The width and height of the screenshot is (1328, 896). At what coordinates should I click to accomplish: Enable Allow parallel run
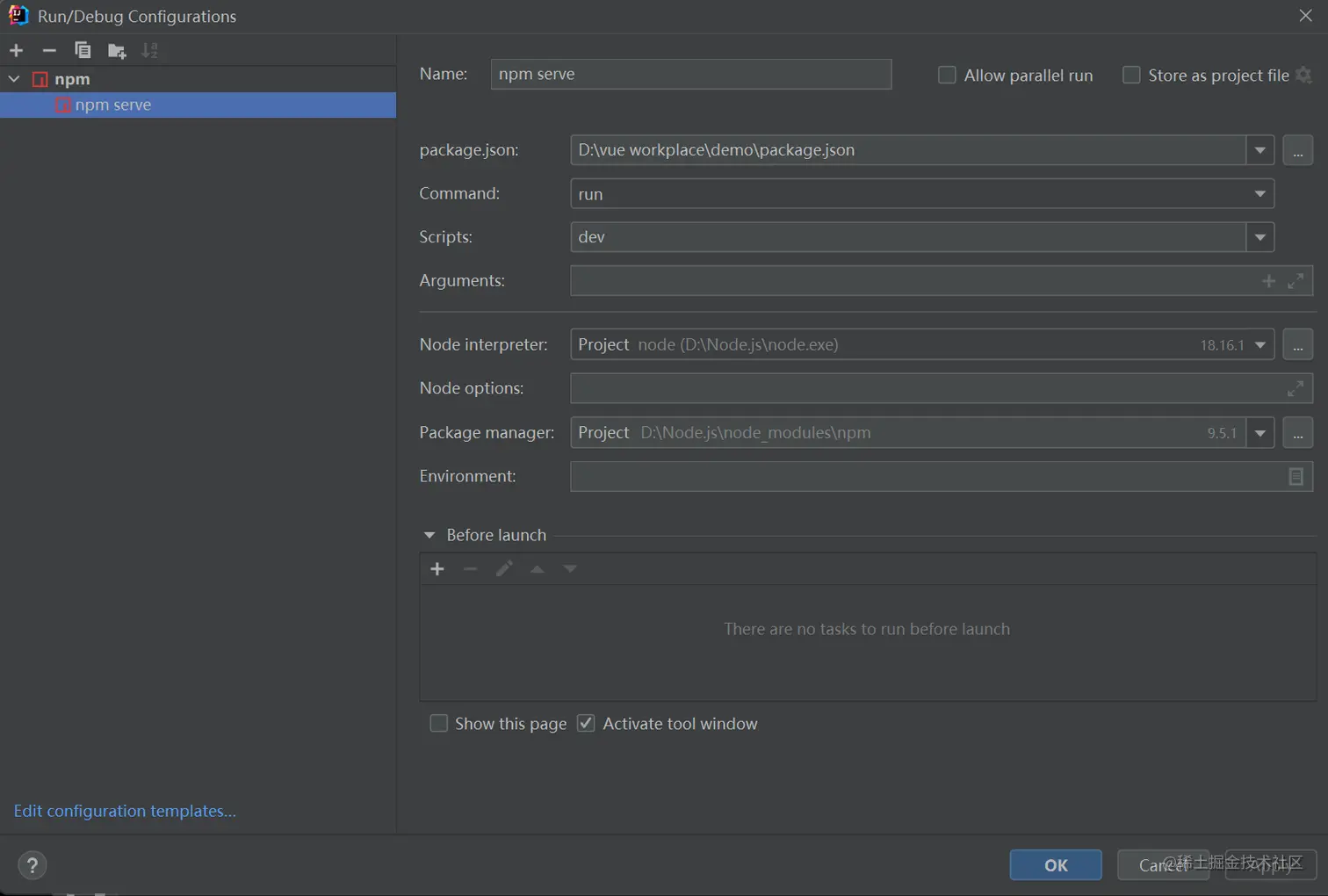947,76
